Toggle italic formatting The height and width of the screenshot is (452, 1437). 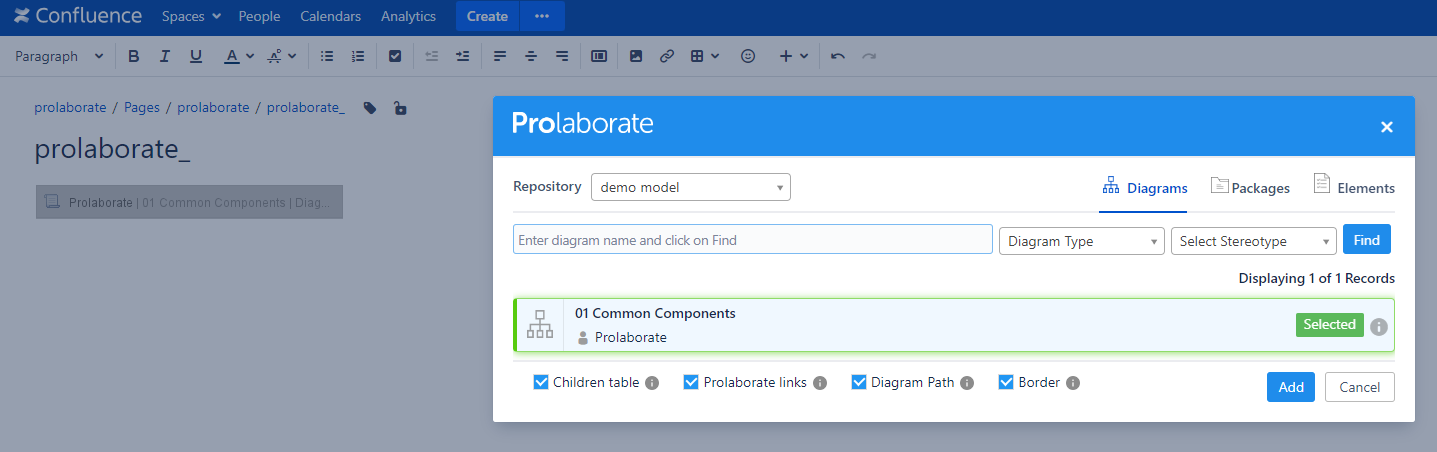tap(164, 56)
